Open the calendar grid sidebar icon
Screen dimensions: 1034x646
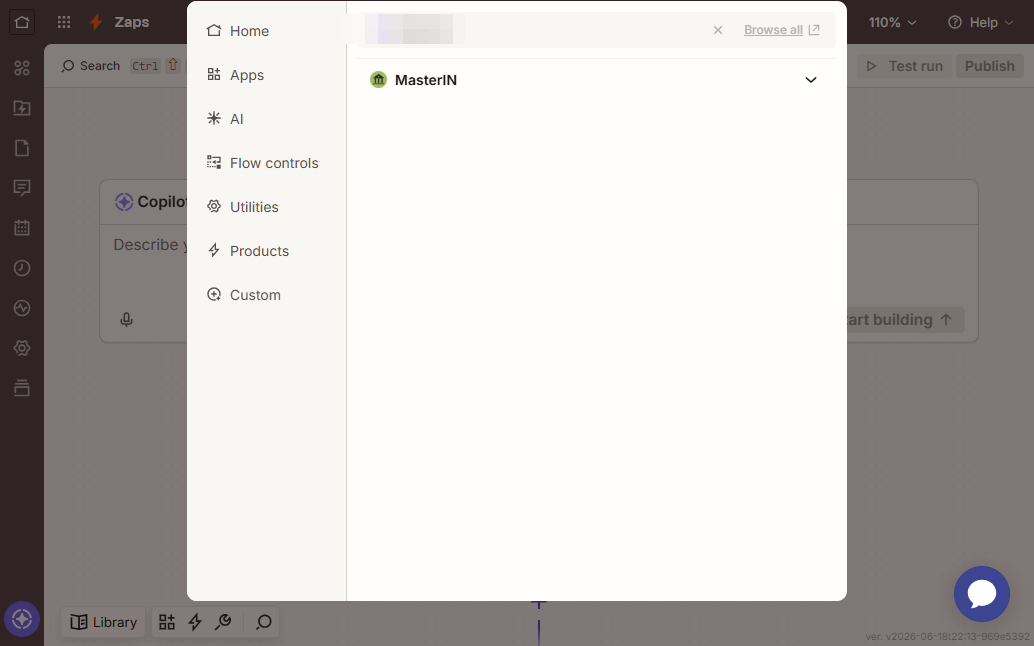point(22,228)
